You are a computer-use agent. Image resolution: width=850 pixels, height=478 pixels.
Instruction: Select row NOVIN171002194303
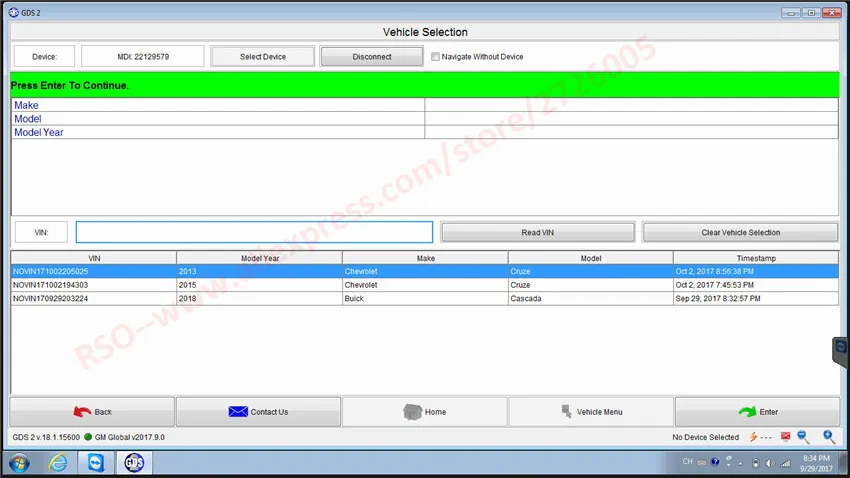(x=425, y=285)
